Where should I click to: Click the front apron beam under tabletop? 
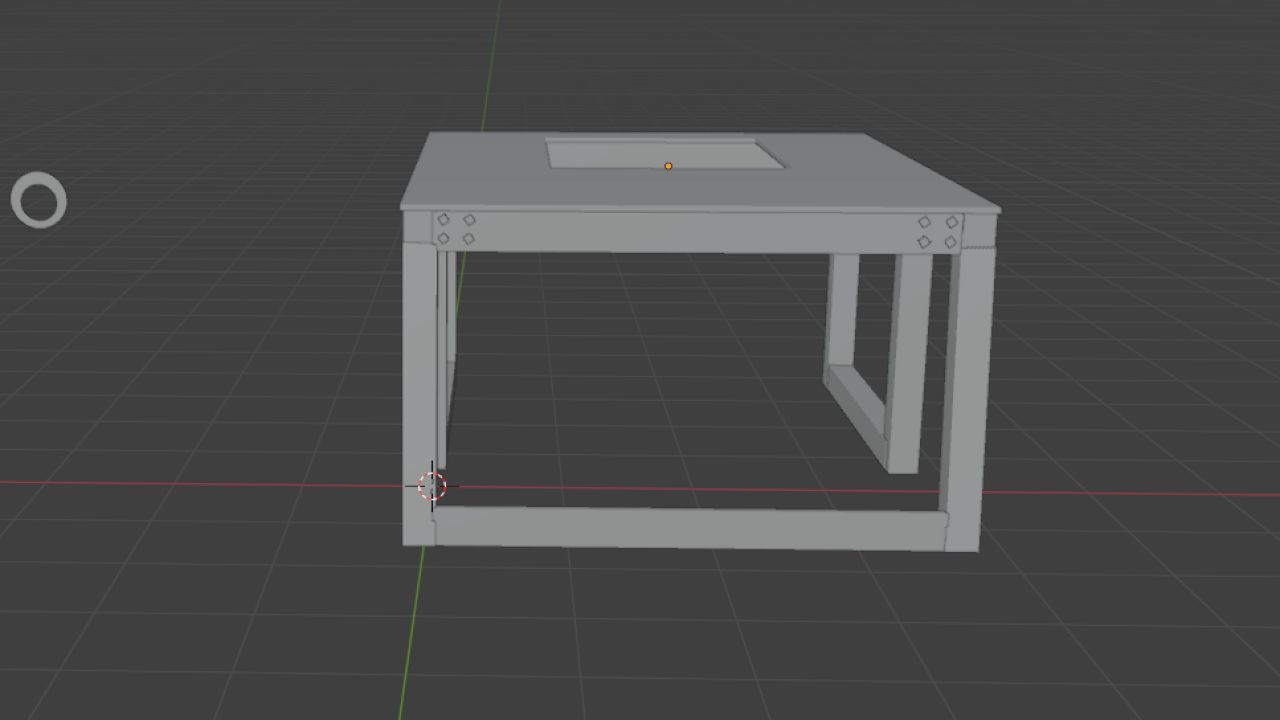click(698, 232)
